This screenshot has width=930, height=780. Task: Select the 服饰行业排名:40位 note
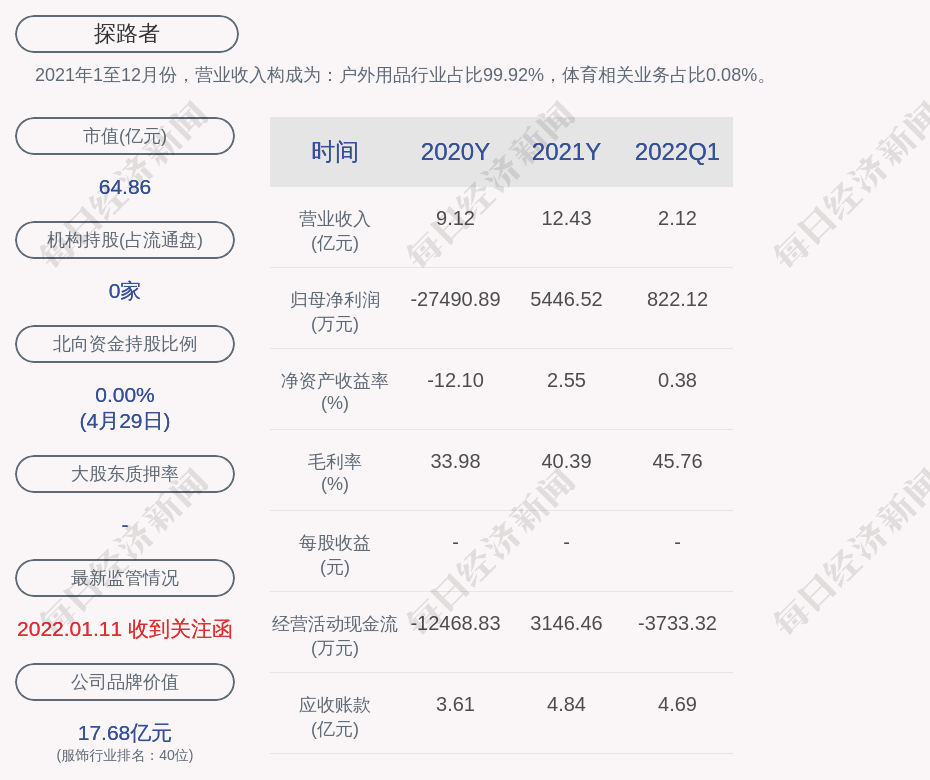coord(125,756)
